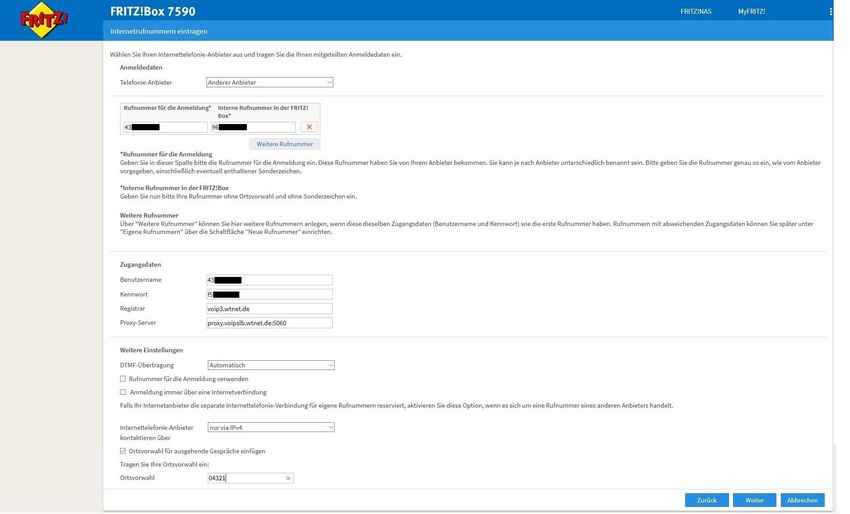Image resolution: width=850 pixels, height=514 pixels.
Task: Click the Ortsvorwahl field containing 04321
Action: (x=250, y=478)
